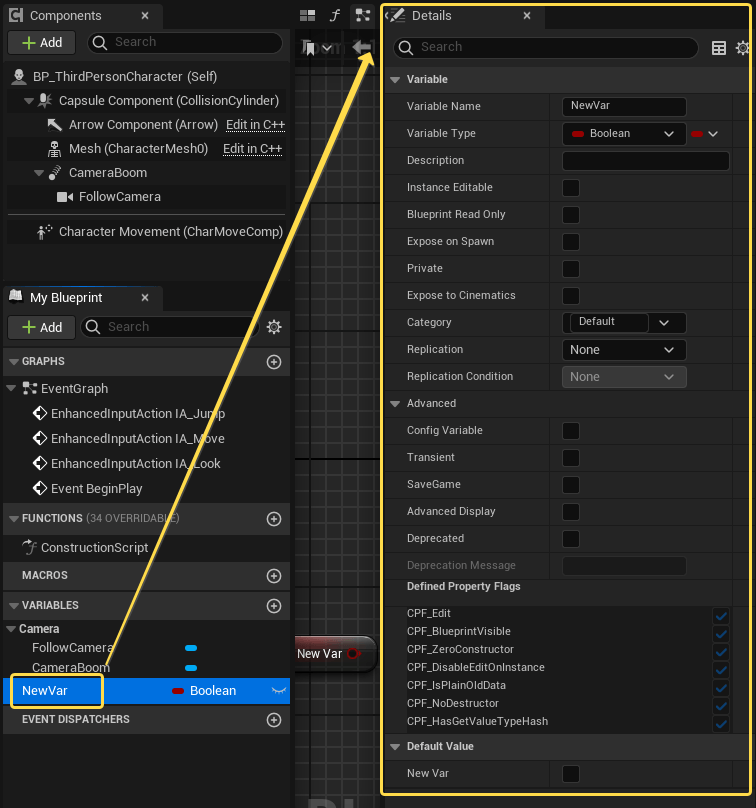Collapse the Advanced section in Details
Screen dimensions: 756x808
coord(395,404)
